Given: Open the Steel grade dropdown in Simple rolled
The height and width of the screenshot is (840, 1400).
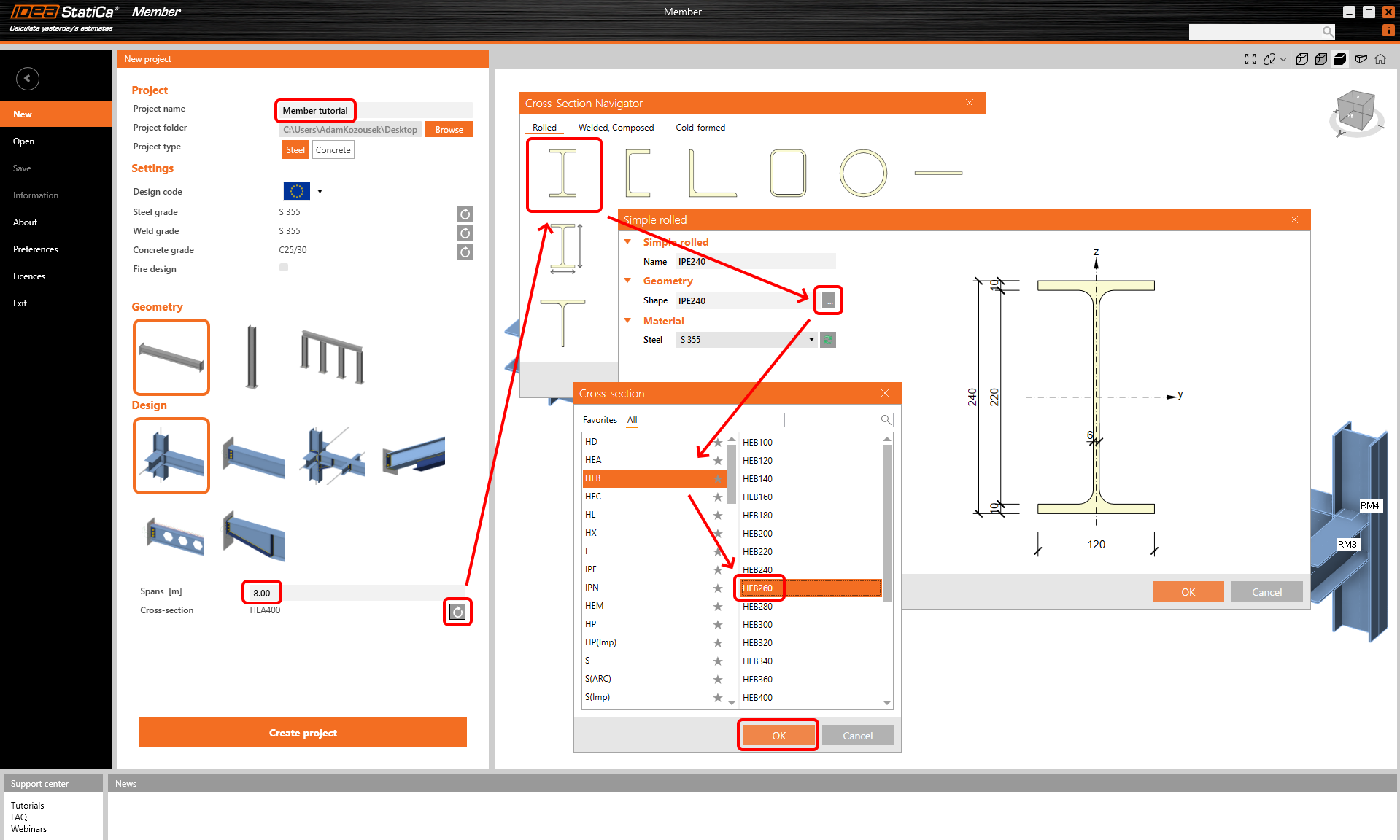Looking at the screenshot, I should click(811, 339).
